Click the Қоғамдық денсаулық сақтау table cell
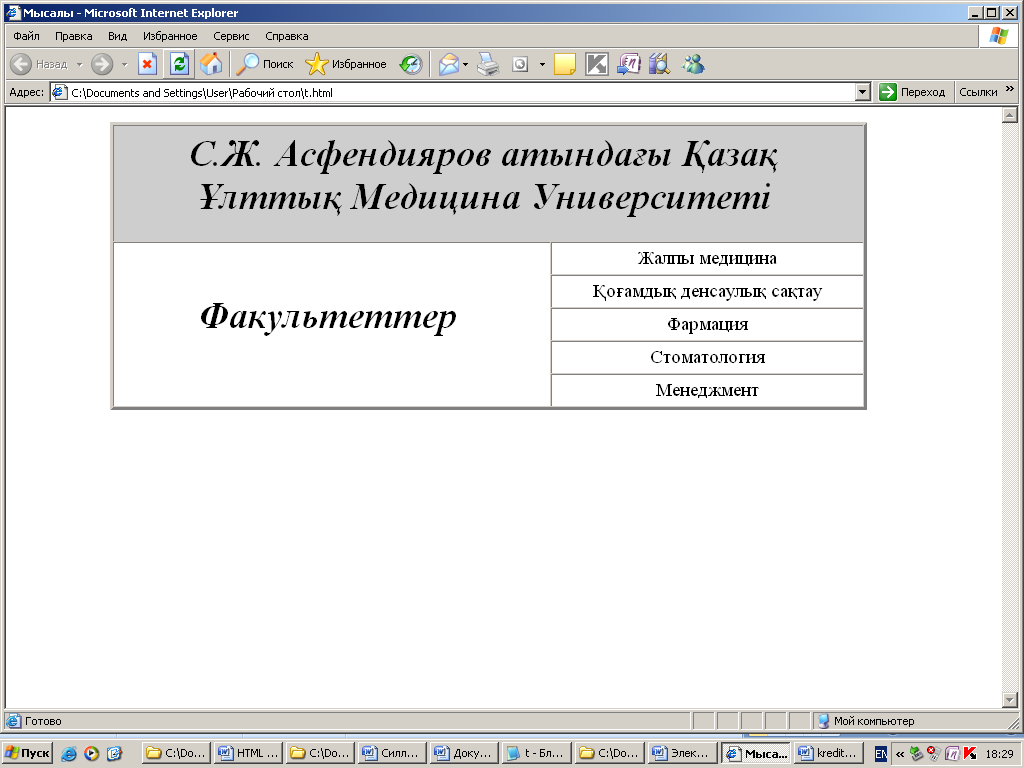The image size is (1024, 768). [x=707, y=291]
